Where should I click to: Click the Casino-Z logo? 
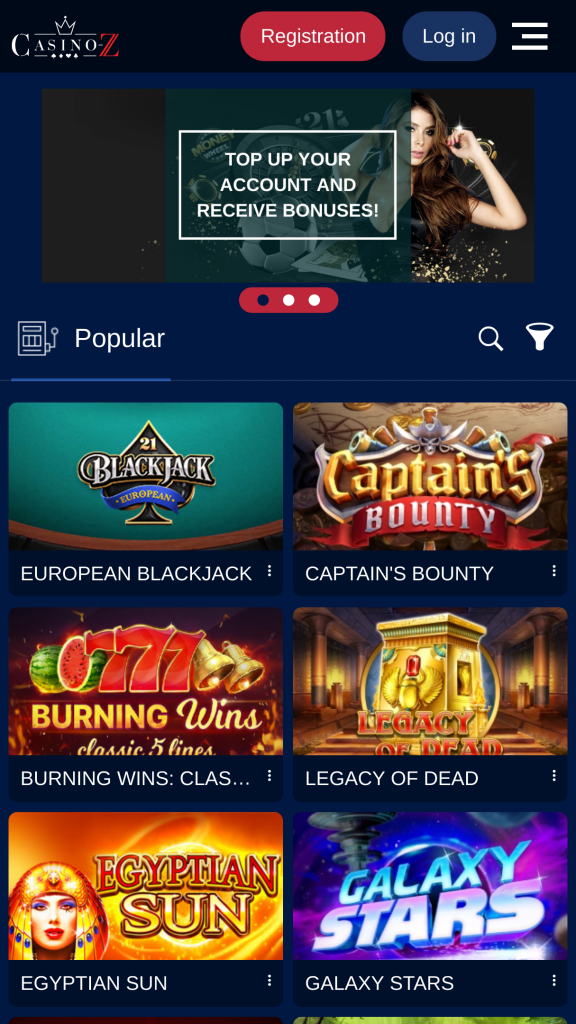(x=65, y=37)
